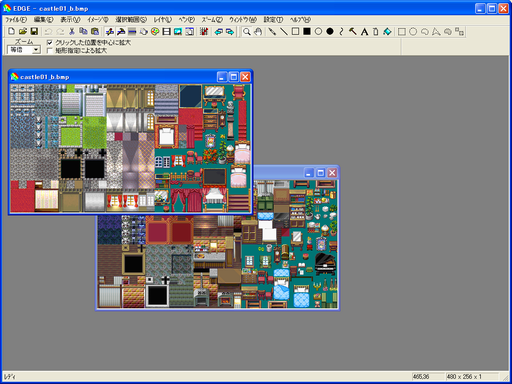
Task: Click the filmstrip layer toolbar icon
Action: [x=166, y=32]
